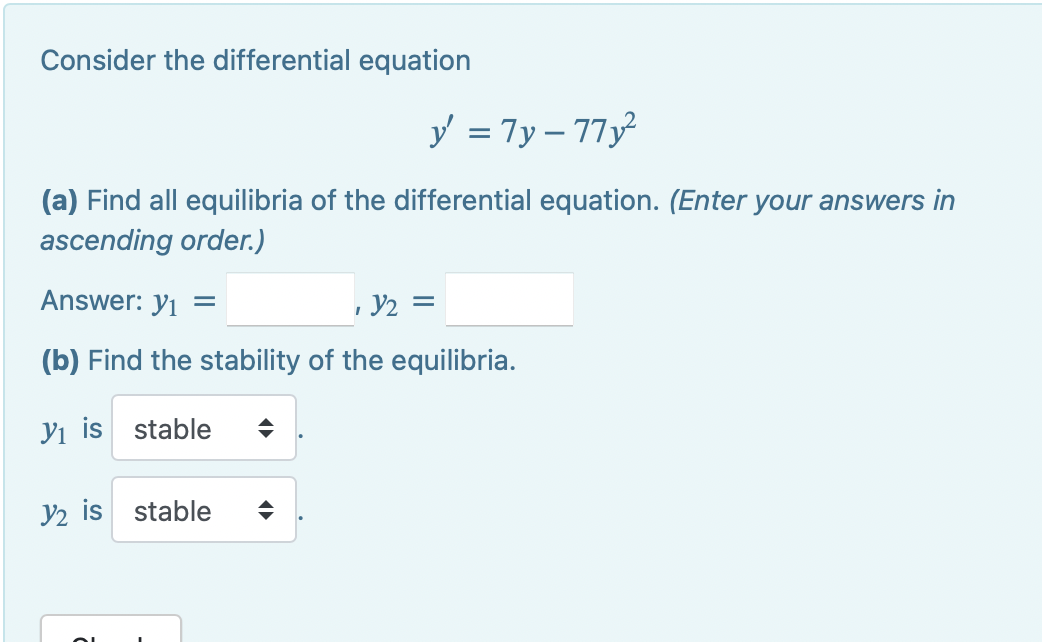The width and height of the screenshot is (1042, 642).
Task: Click the label 'y₂ is'
Action: [73, 510]
